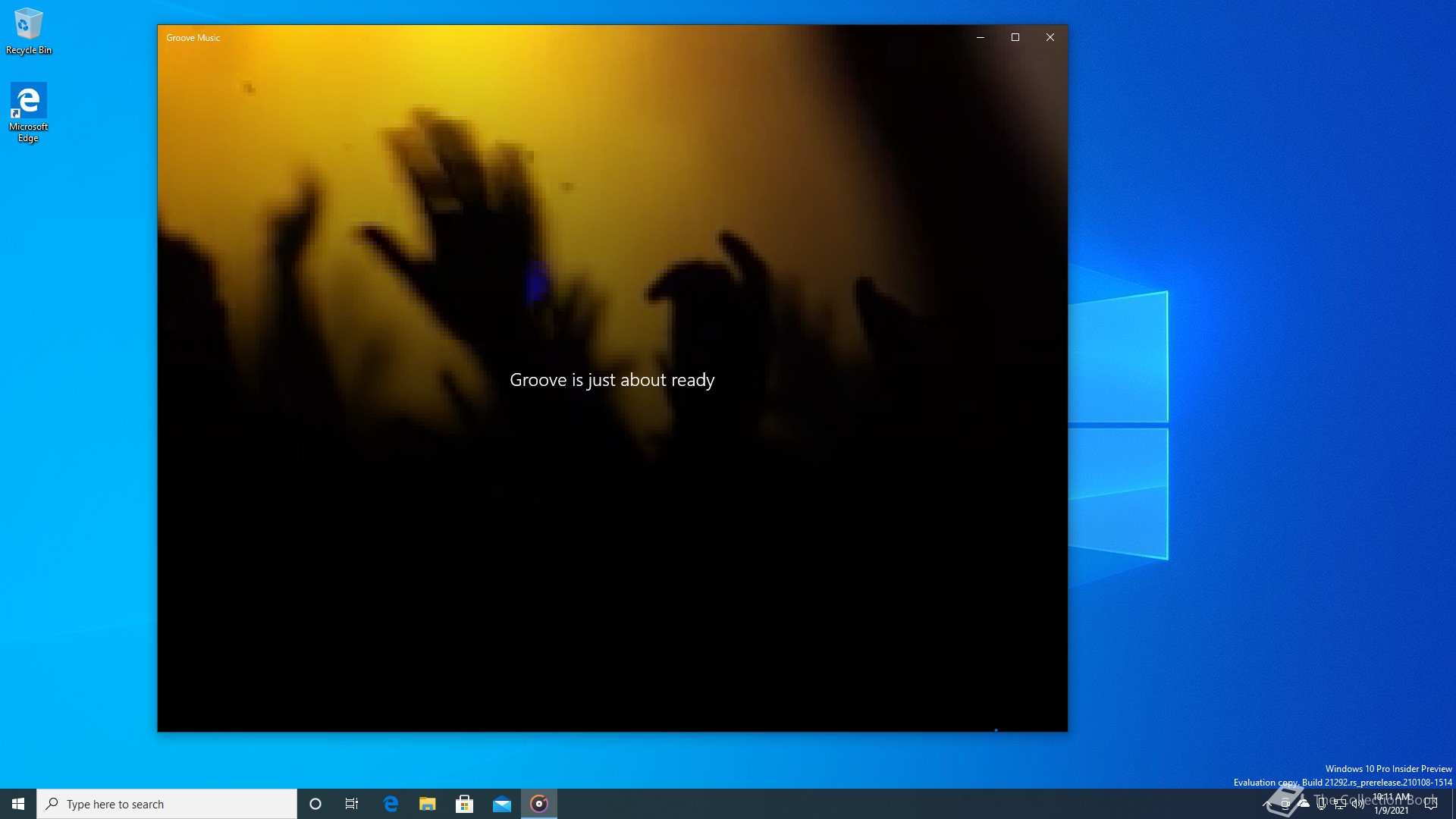This screenshot has height=819, width=1456.
Task: Close the Groove Music window
Action: point(1050,37)
